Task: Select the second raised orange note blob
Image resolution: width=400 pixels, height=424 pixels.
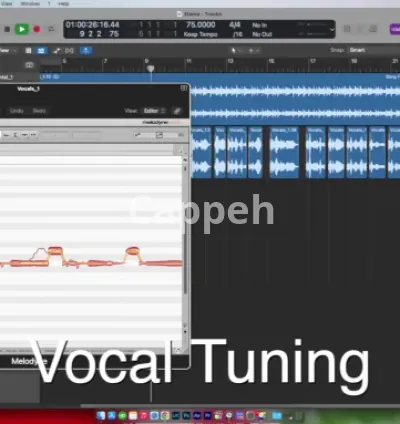Action: tap(132, 250)
